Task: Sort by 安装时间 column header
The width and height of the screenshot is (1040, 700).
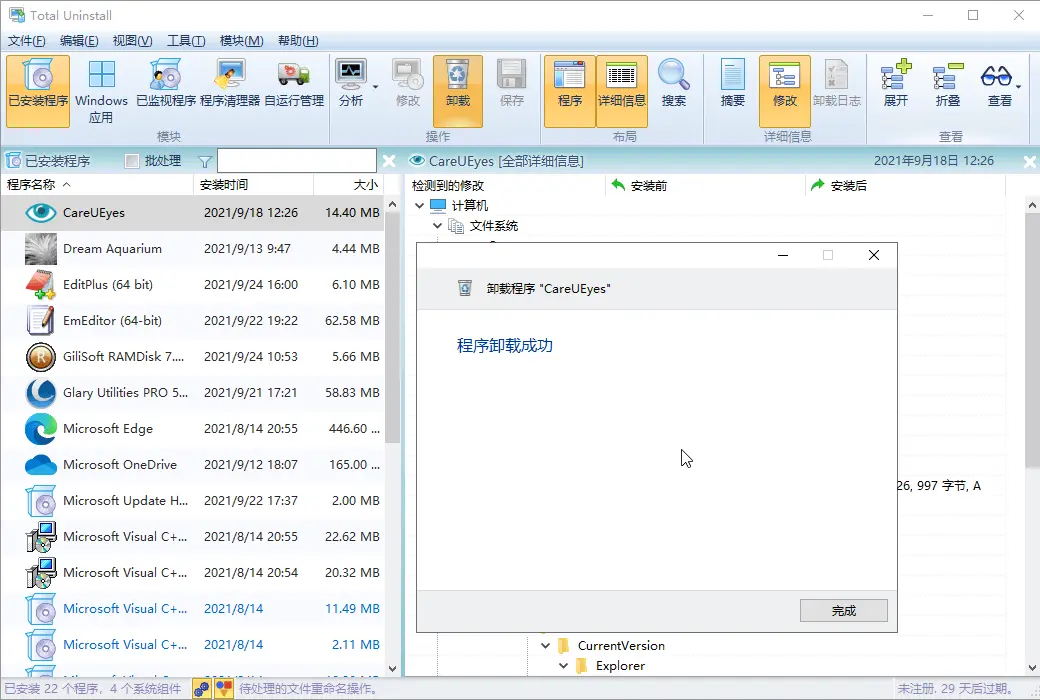Action: [253, 184]
